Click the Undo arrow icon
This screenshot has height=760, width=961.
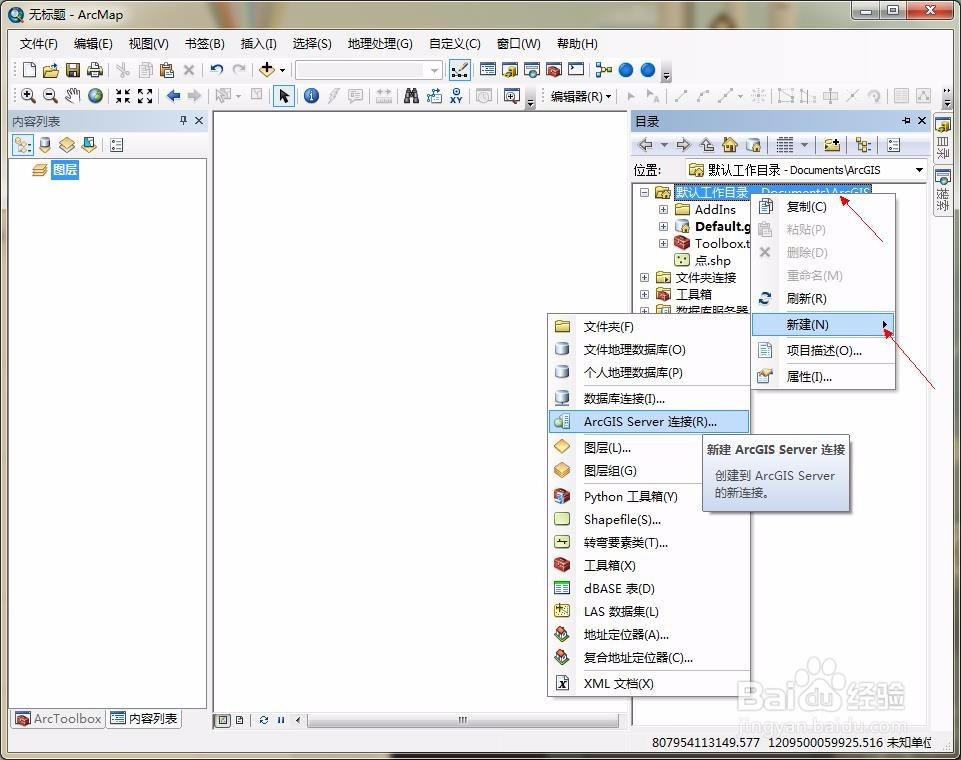point(216,70)
